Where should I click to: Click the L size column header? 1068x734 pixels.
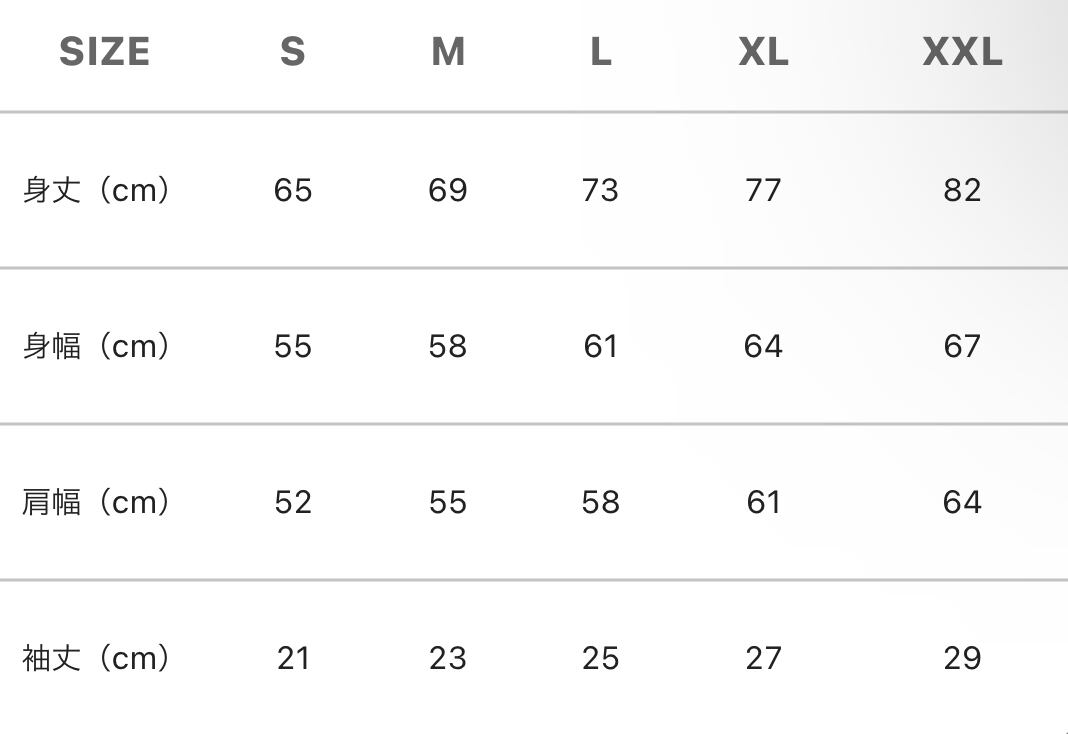600,52
